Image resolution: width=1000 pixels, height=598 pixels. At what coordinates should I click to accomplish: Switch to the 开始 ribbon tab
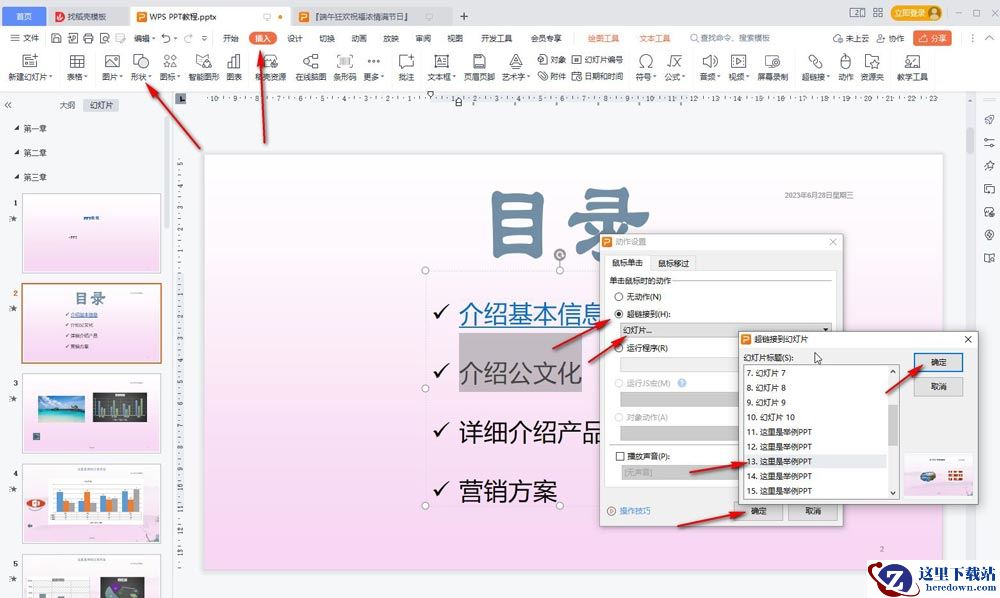(x=230, y=38)
